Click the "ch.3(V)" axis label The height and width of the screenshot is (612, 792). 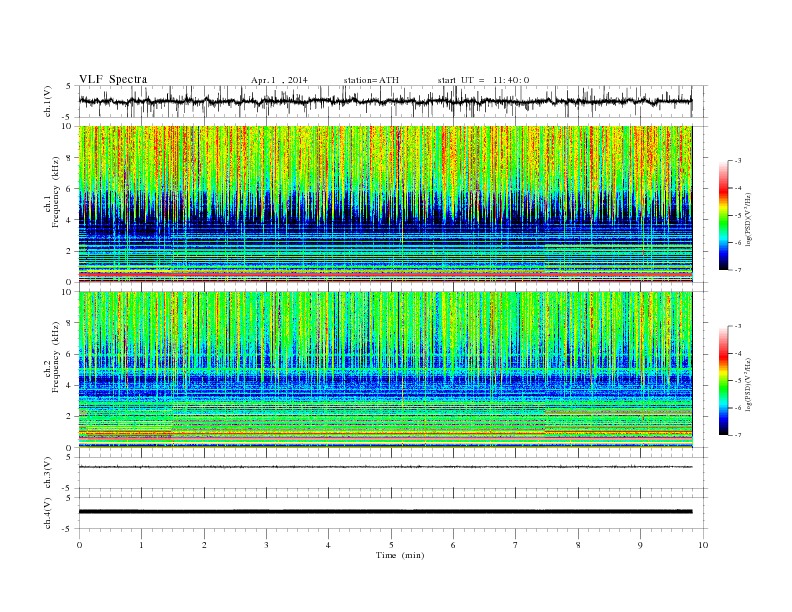coord(48,473)
